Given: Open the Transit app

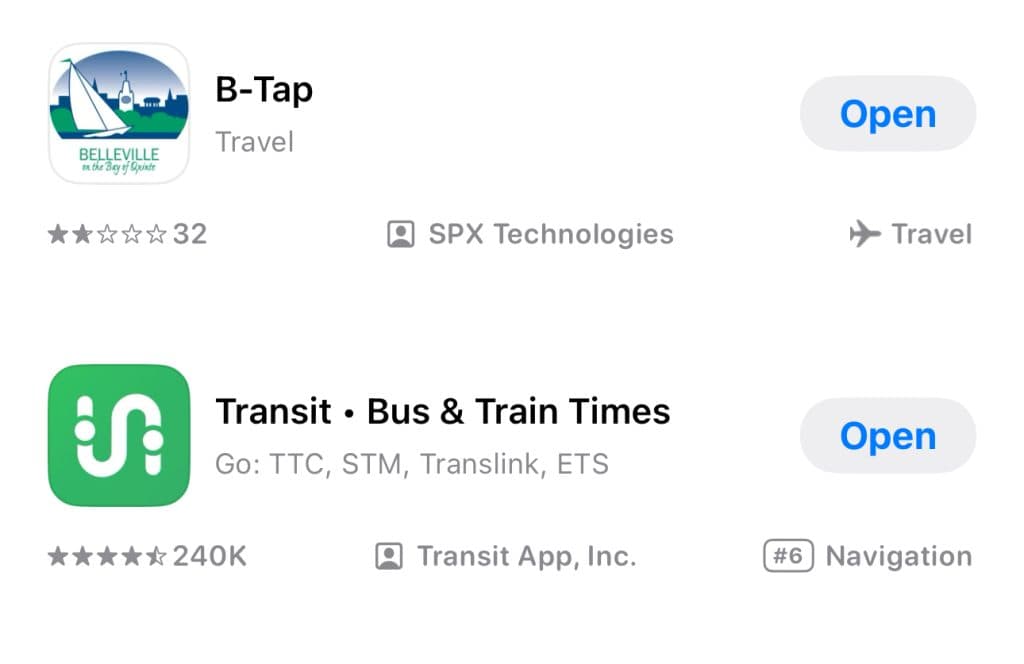Looking at the screenshot, I should tap(887, 436).
